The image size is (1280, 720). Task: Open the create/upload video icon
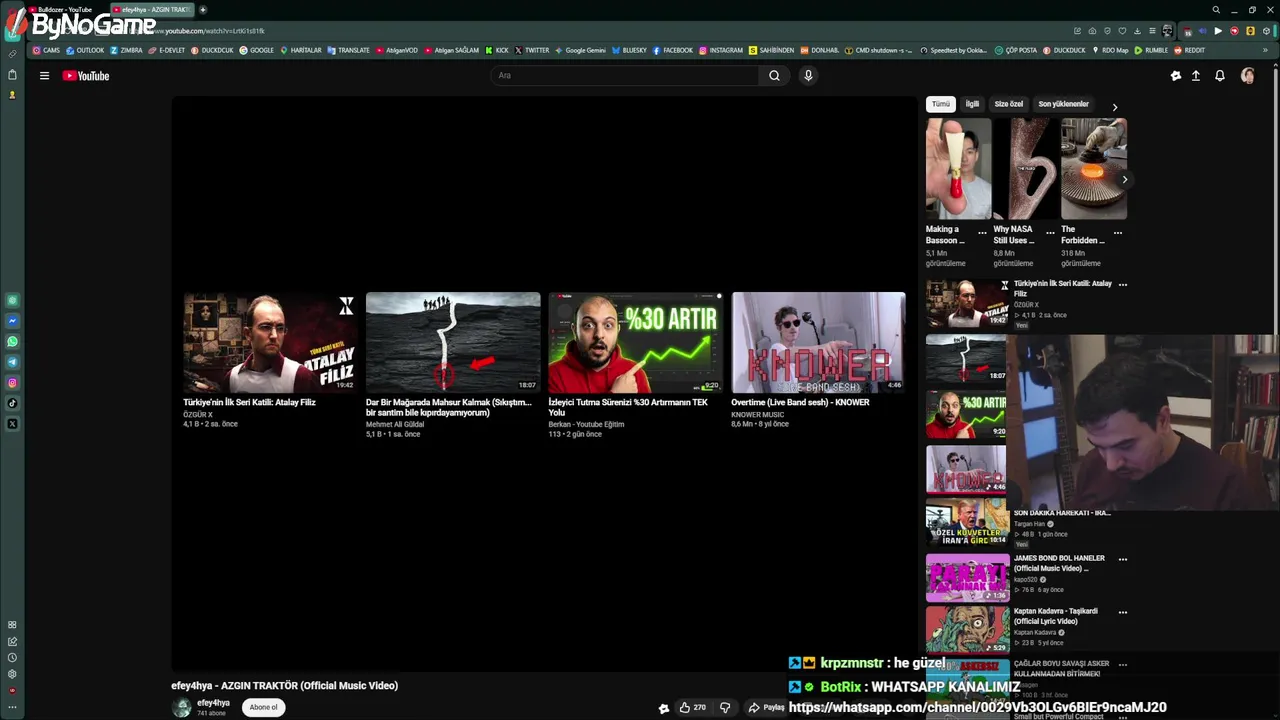pos(1195,76)
